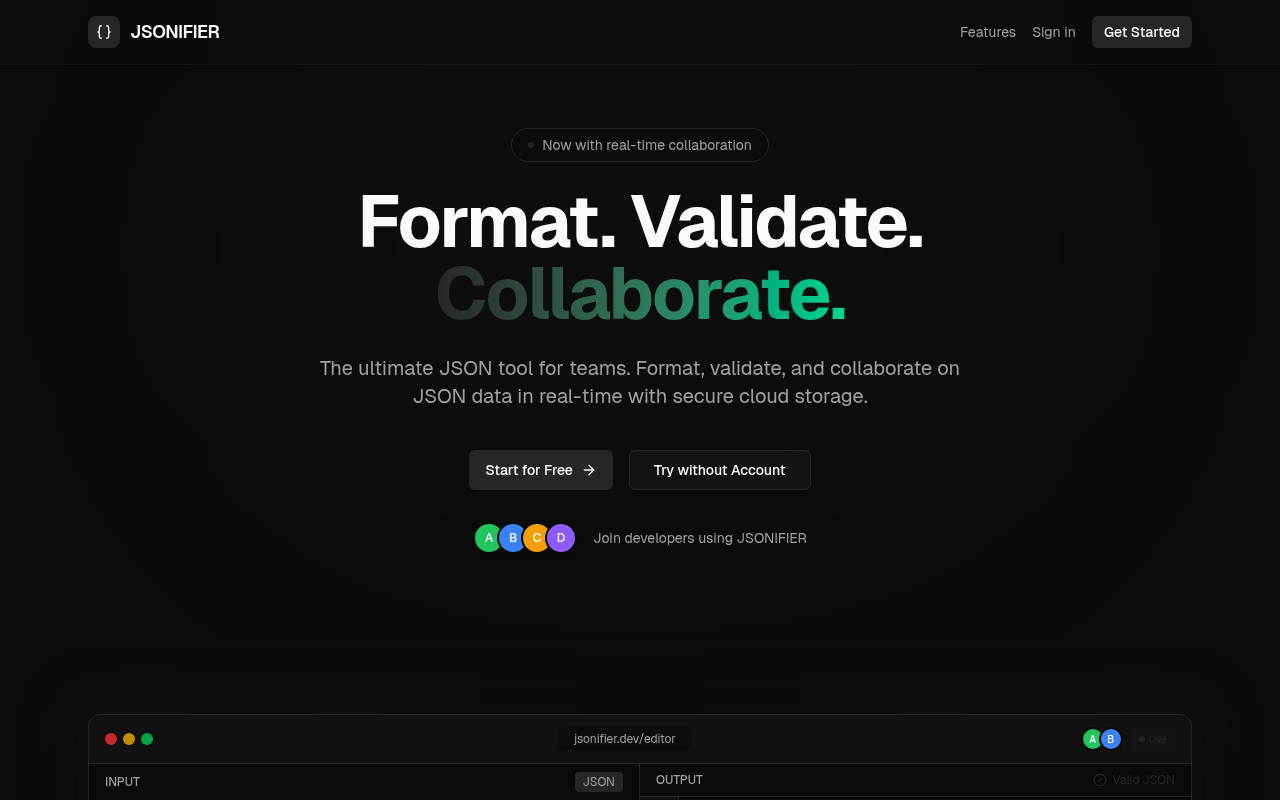Click the jsonifier.dev/editor address bar
1280x800 pixels.
(x=624, y=738)
